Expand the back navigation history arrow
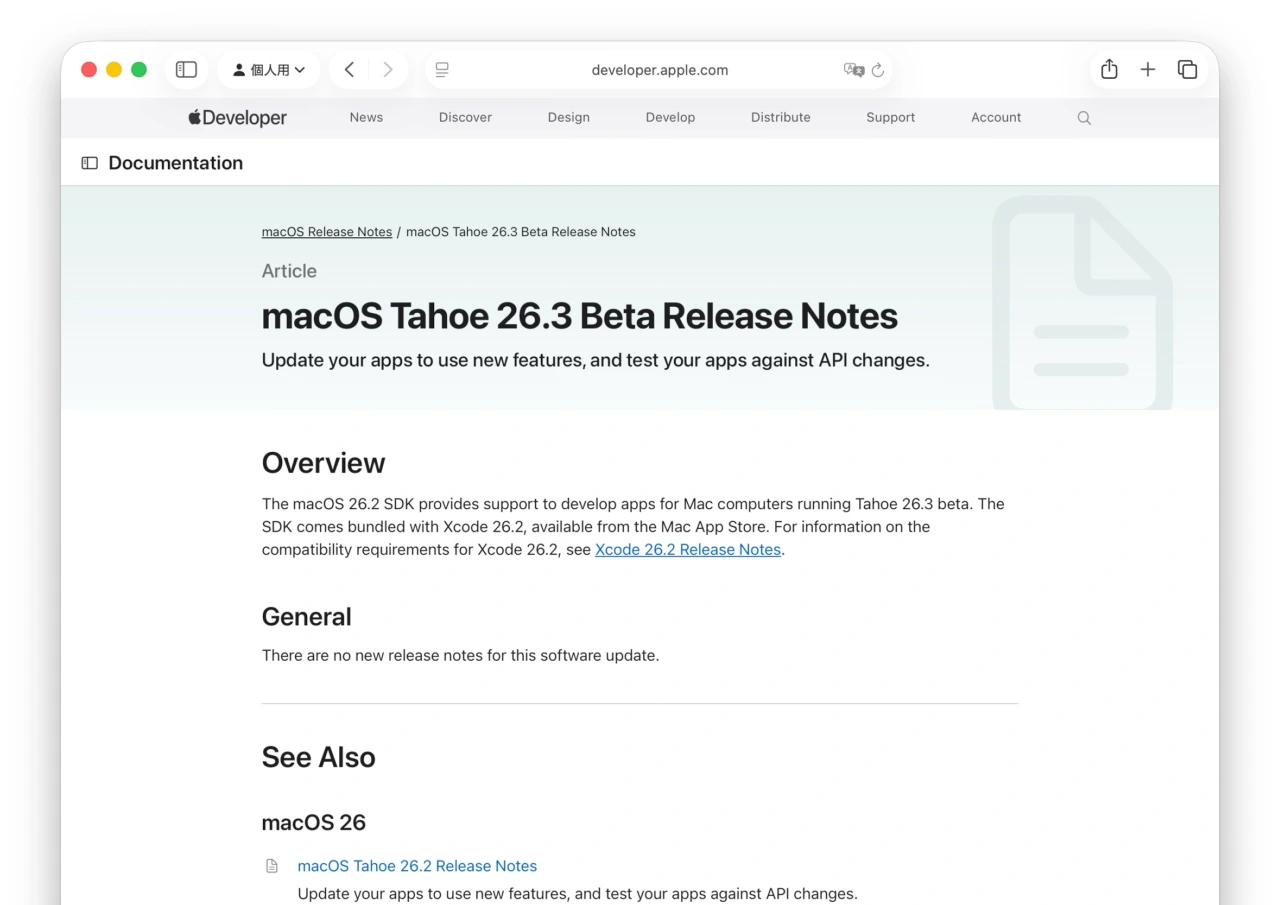This screenshot has width=1280, height=905. [349, 69]
